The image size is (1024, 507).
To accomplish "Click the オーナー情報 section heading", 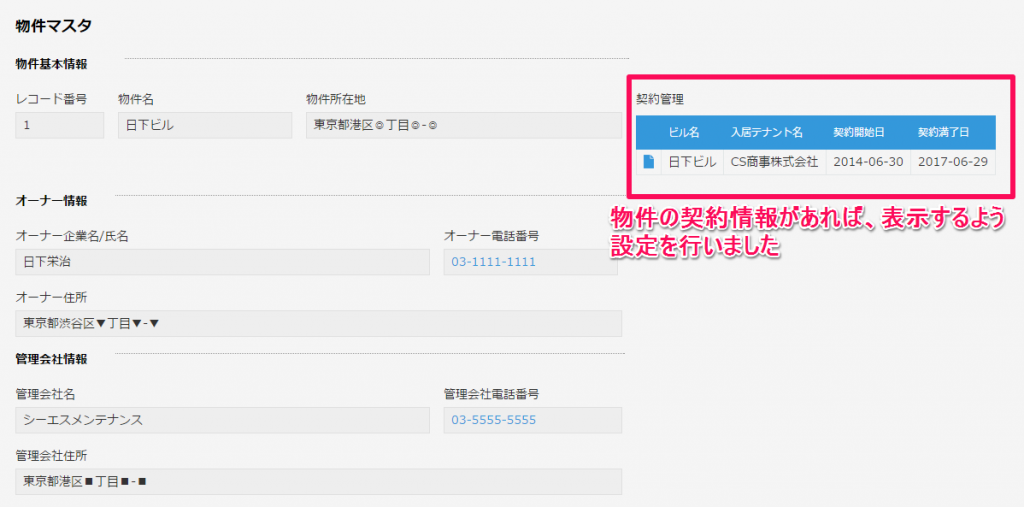I will (x=52, y=201).
